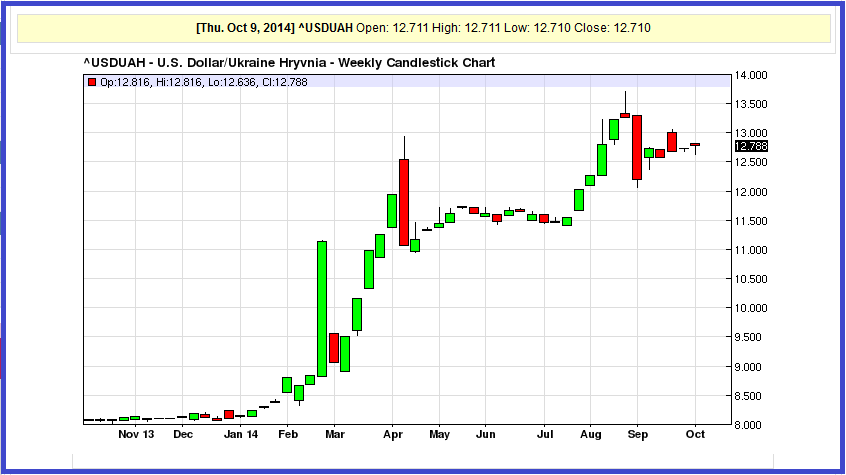Click the tall red April candle
Screen dimensions: 846x475
(x=404, y=202)
